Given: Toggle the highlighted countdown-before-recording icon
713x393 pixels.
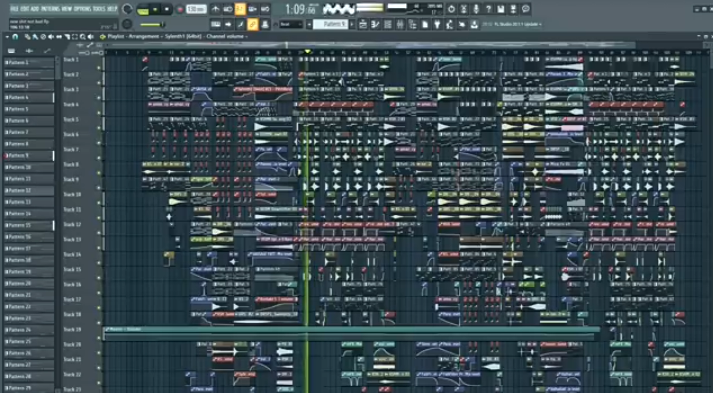Looking at the screenshot, I should coord(240,9).
